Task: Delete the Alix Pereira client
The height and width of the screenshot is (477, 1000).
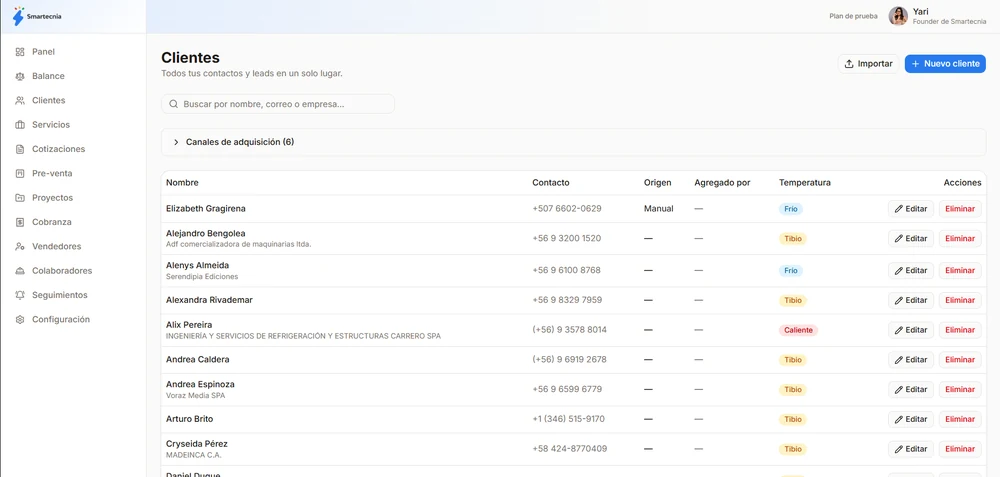Action: [960, 330]
